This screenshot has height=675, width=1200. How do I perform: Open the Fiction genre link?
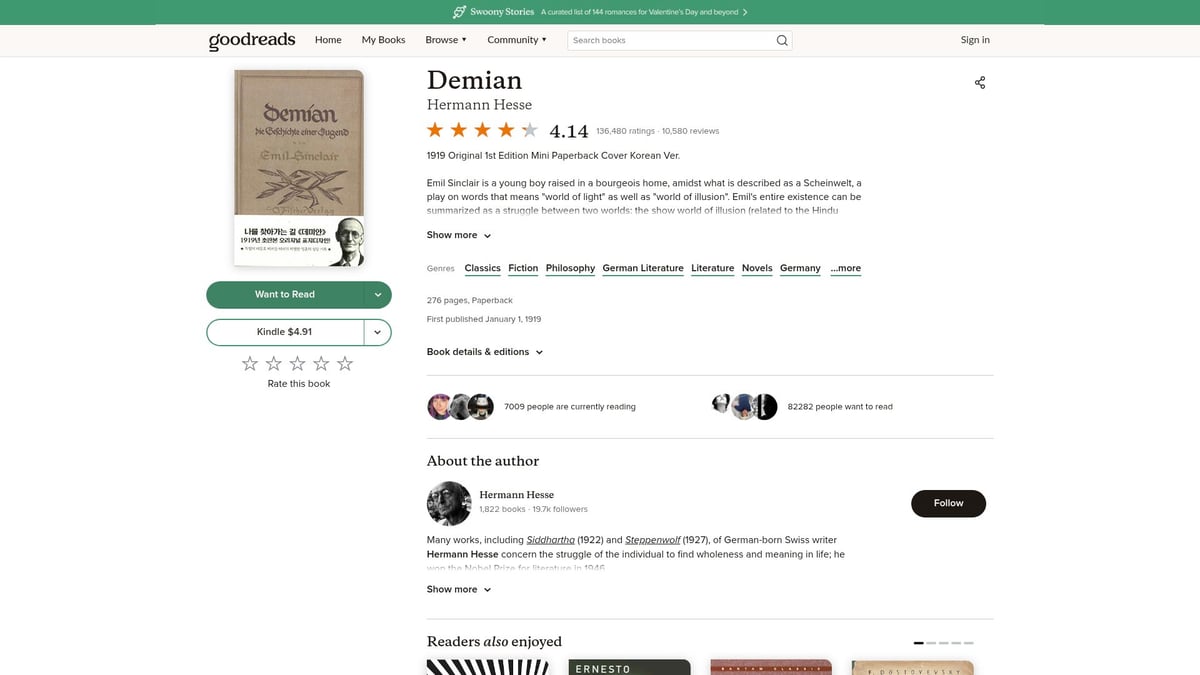(523, 268)
